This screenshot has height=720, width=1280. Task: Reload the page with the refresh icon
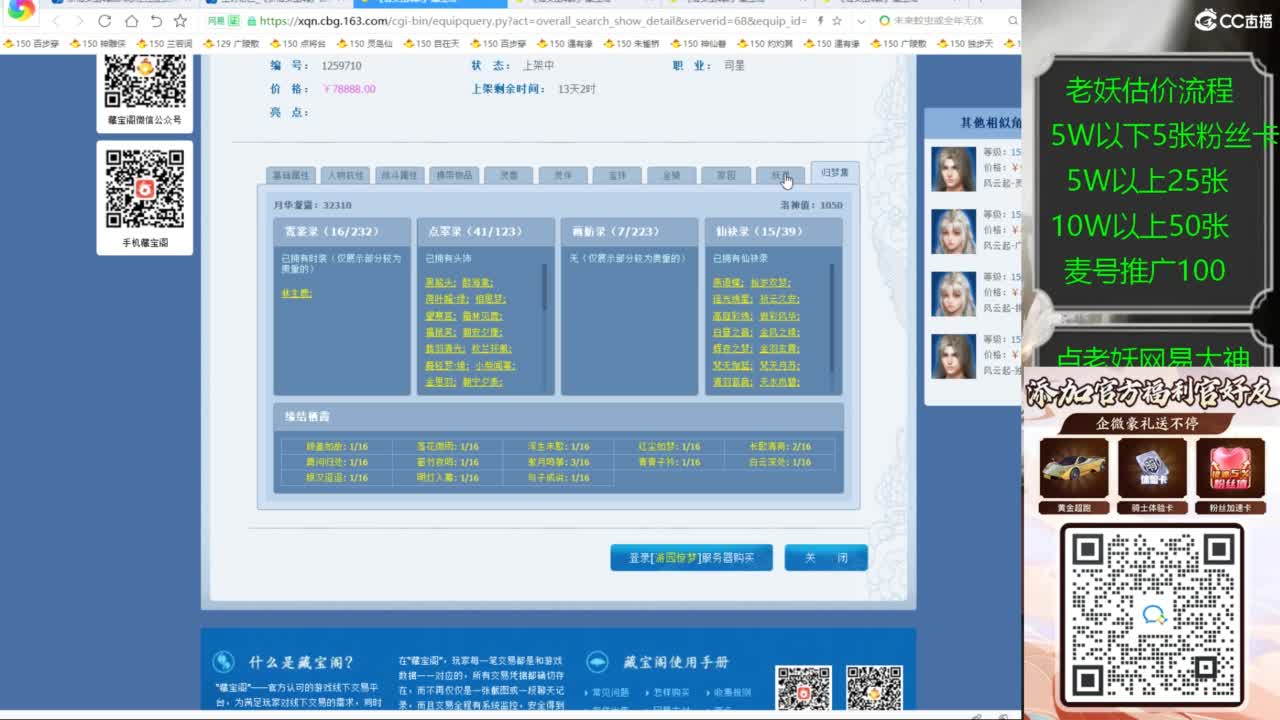(x=105, y=21)
